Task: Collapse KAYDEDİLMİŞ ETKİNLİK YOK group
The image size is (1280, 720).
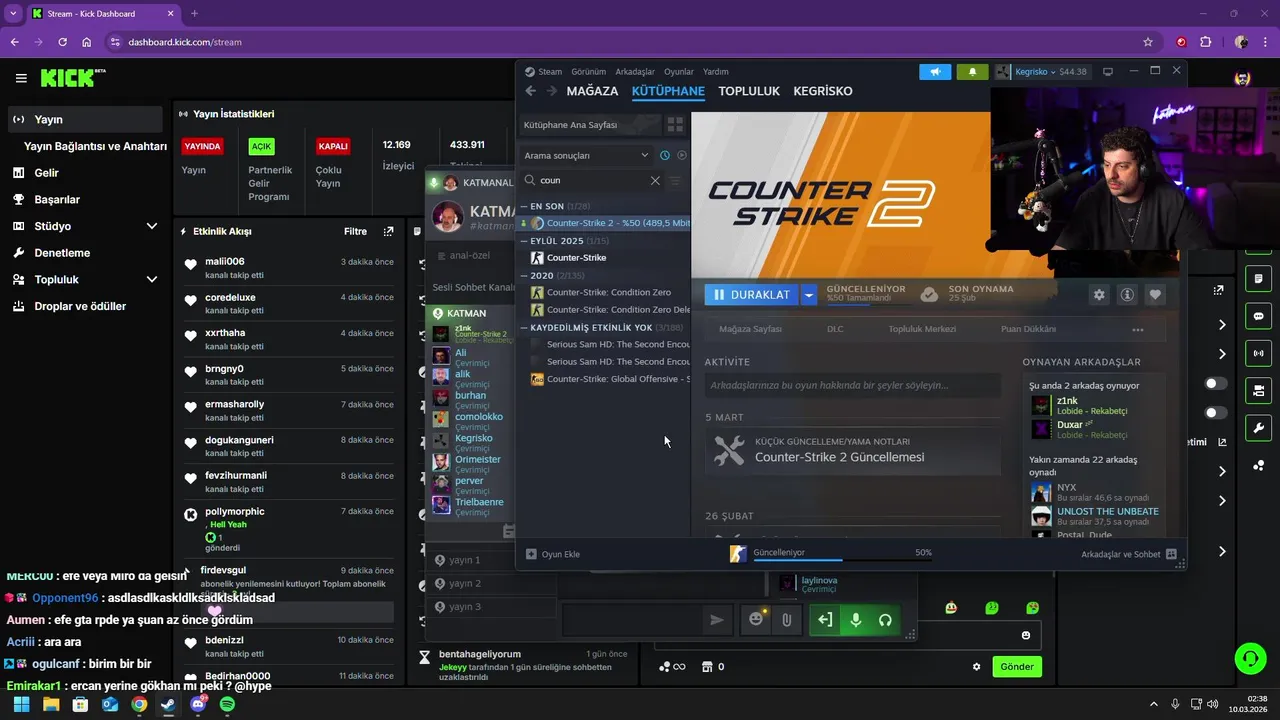Action: coord(523,327)
